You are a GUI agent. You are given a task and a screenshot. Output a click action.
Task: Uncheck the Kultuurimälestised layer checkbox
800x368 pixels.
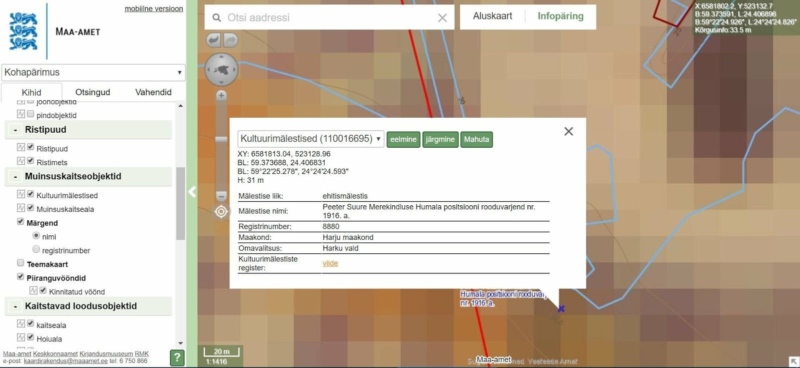point(31,194)
